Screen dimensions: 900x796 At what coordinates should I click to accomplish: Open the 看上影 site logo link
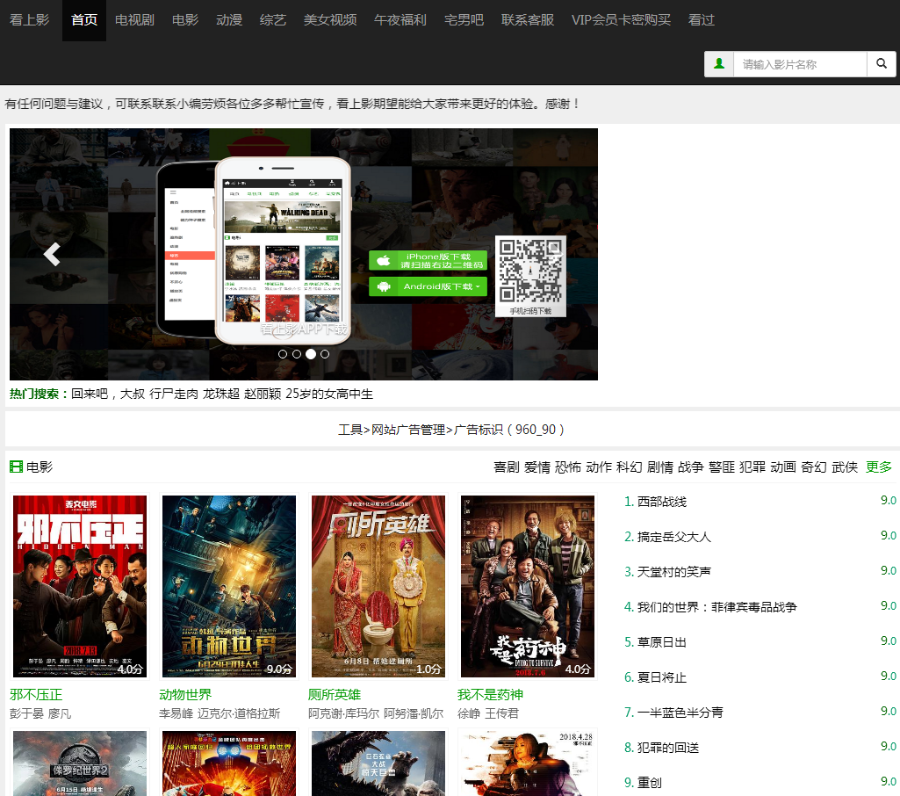click(x=29, y=20)
